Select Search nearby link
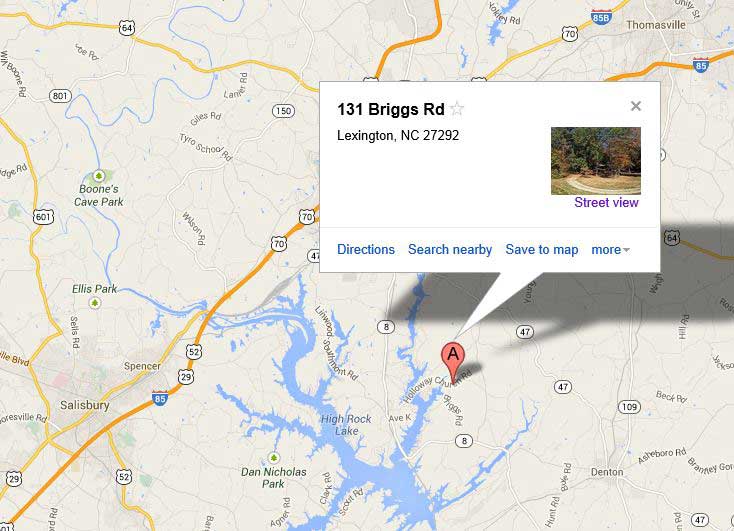This screenshot has height=531, width=734. click(449, 250)
